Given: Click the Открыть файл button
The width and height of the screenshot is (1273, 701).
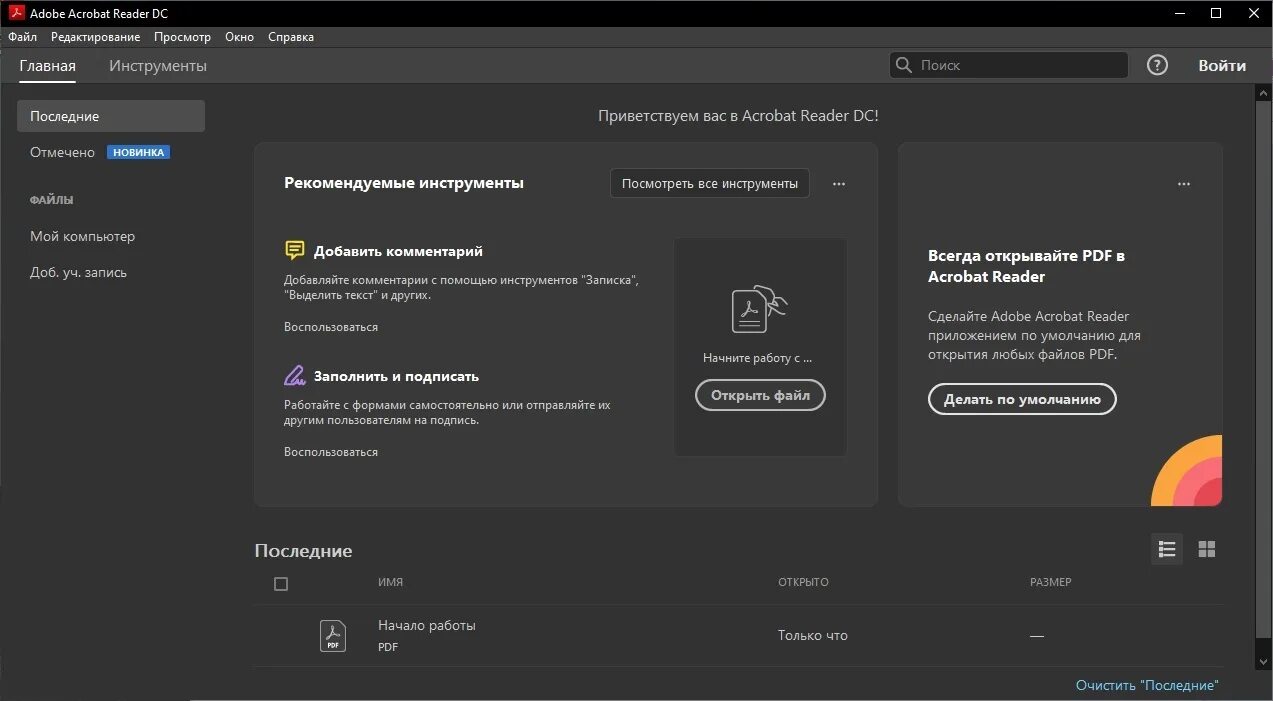Looking at the screenshot, I should click(760, 395).
